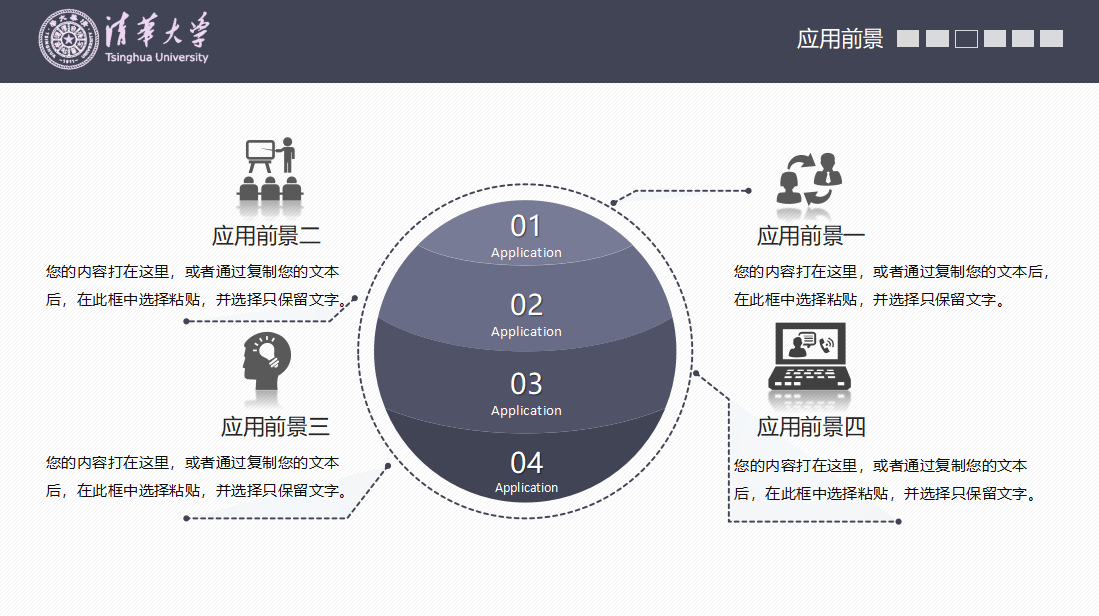
Task: Select the 应用前景一 heading
Action: [810, 236]
